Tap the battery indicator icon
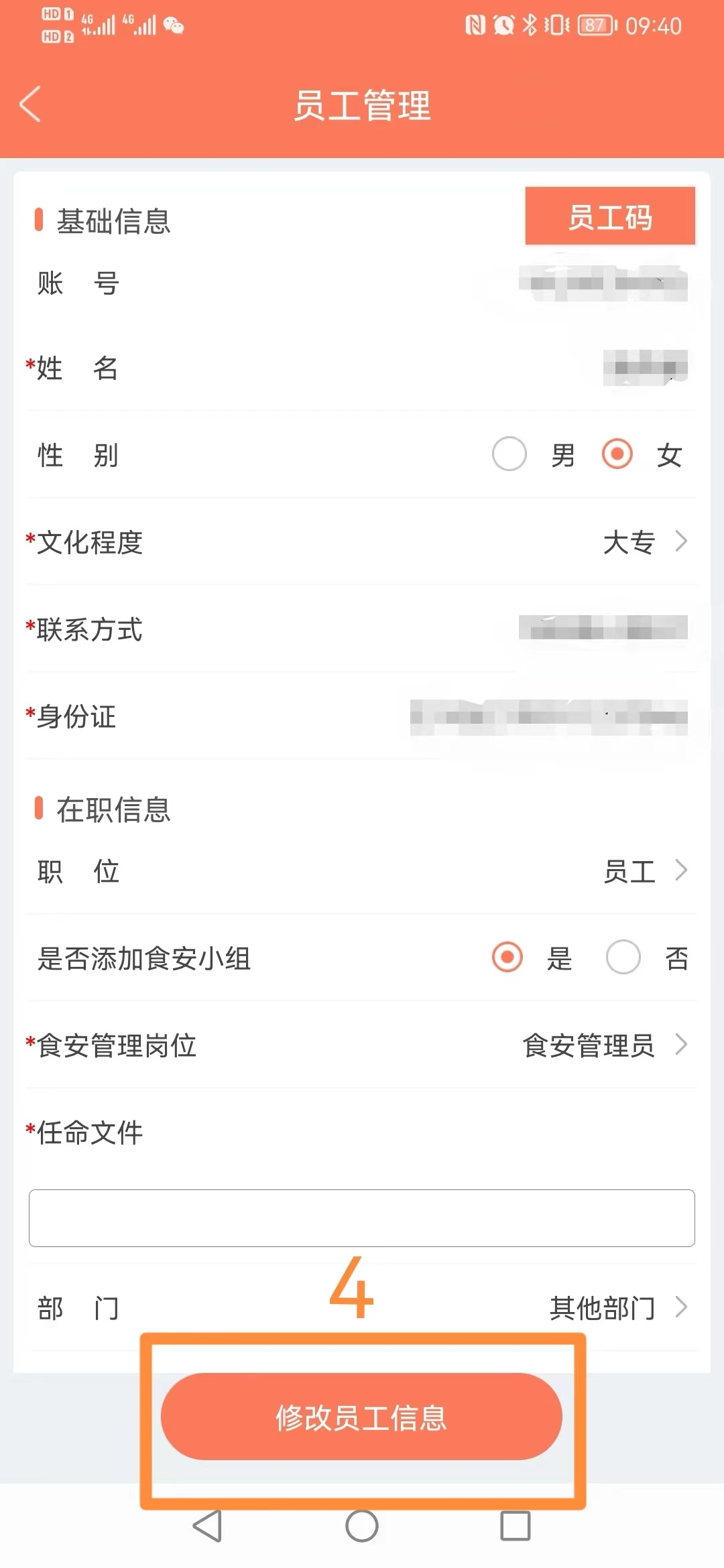The width and height of the screenshot is (724, 1568). point(597,25)
